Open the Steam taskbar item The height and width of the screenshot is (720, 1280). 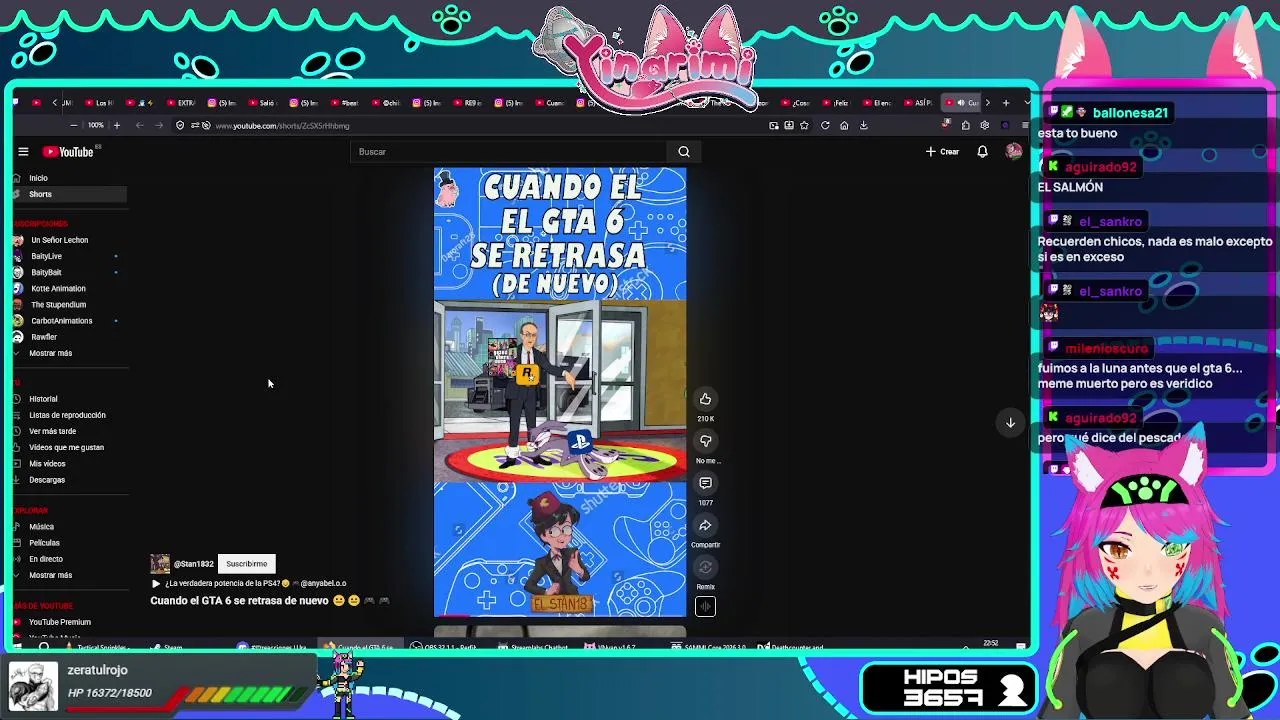(167, 648)
